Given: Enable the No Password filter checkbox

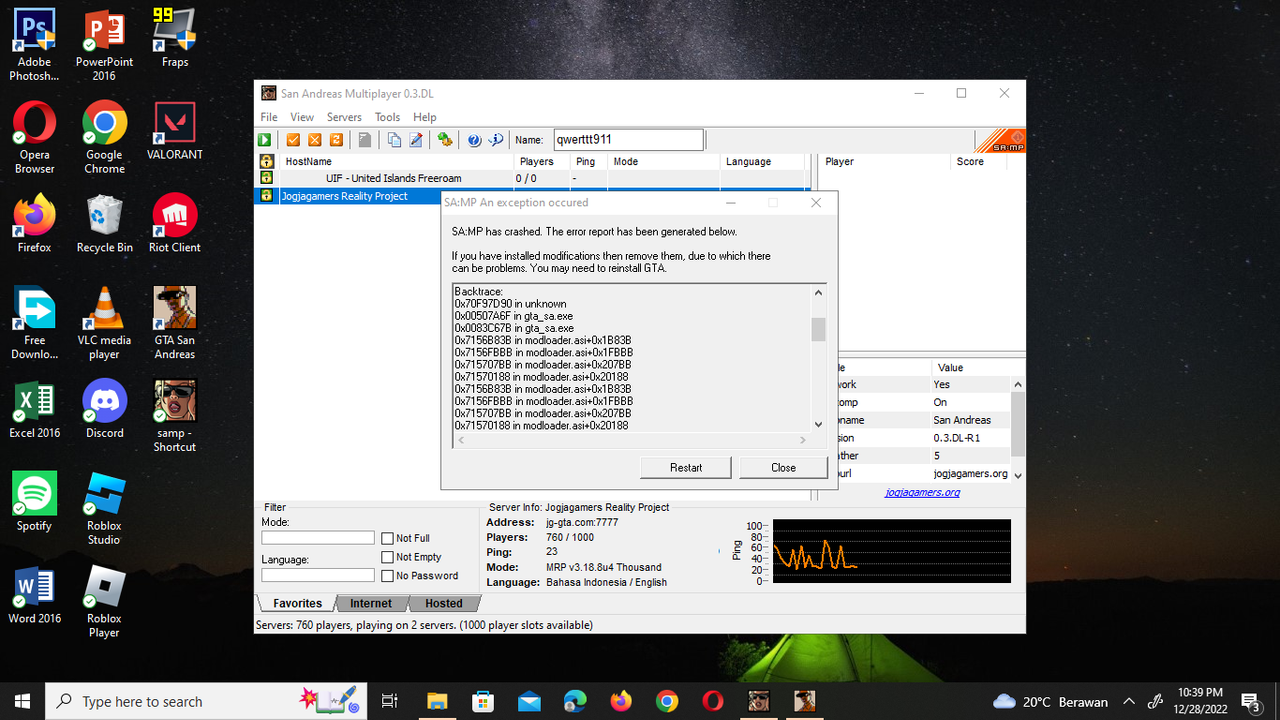Looking at the screenshot, I should click(x=388, y=576).
